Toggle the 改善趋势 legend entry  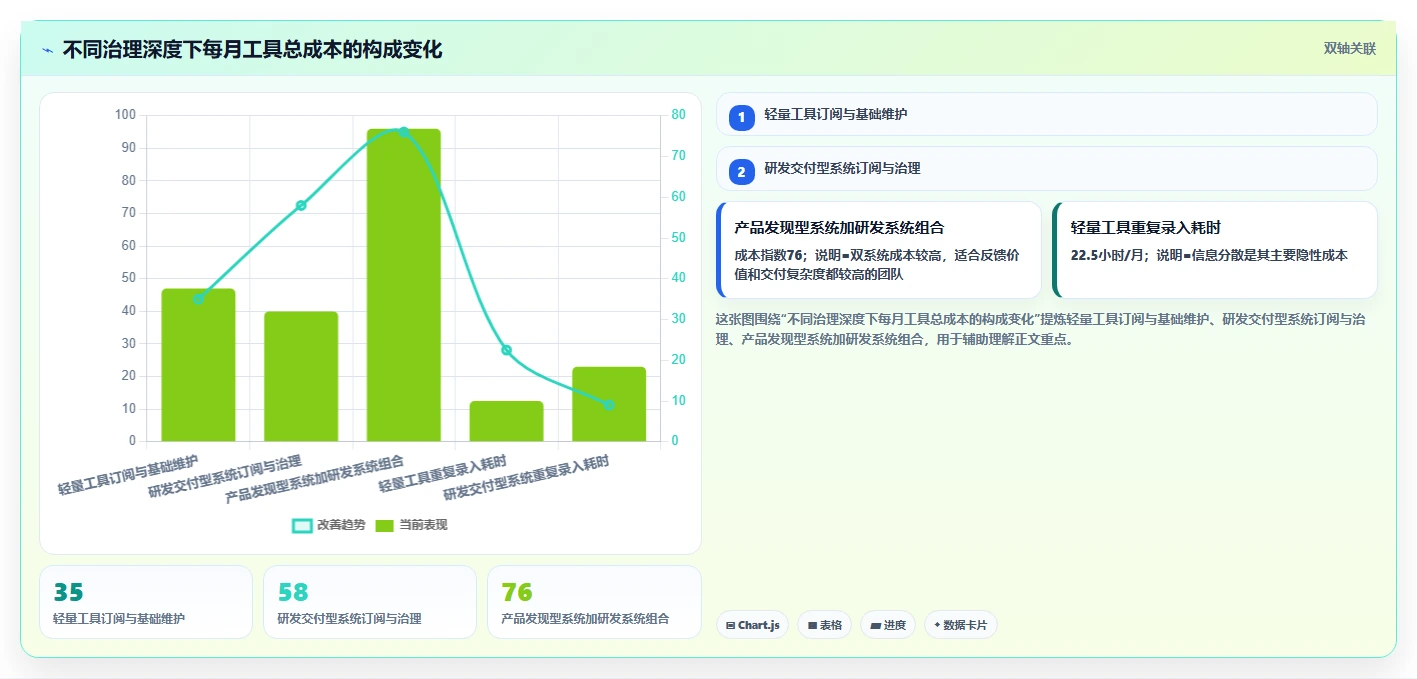pyautogui.click(x=329, y=525)
